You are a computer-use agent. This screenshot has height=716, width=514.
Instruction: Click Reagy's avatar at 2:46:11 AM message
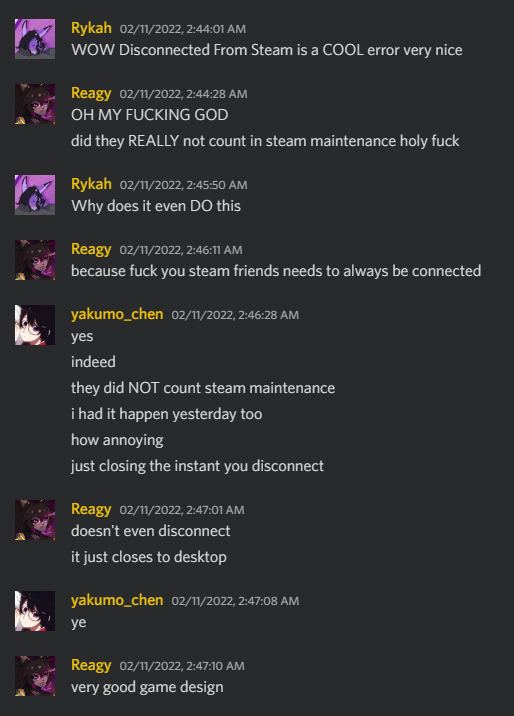pos(35,260)
